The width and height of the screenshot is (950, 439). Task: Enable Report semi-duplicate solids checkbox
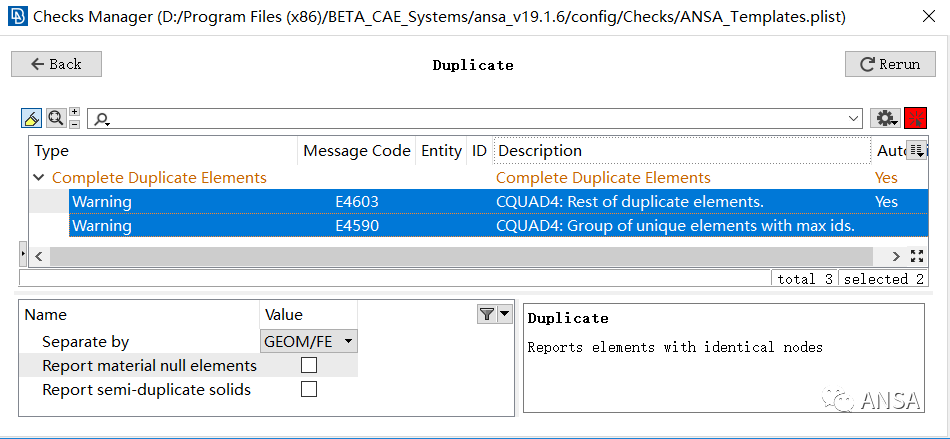pyautogui.click(x=309, y=389)
